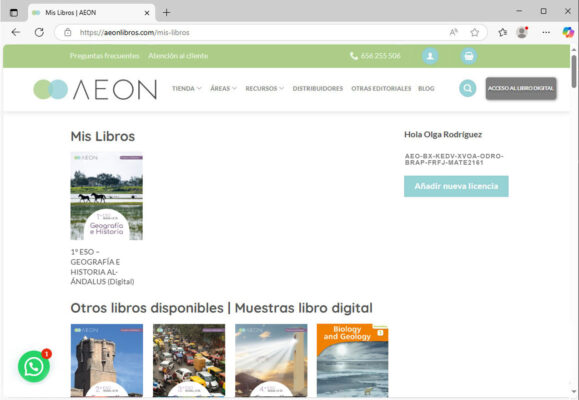
Task: Open Geografía e Historia book cover
Action: [106, 196]
